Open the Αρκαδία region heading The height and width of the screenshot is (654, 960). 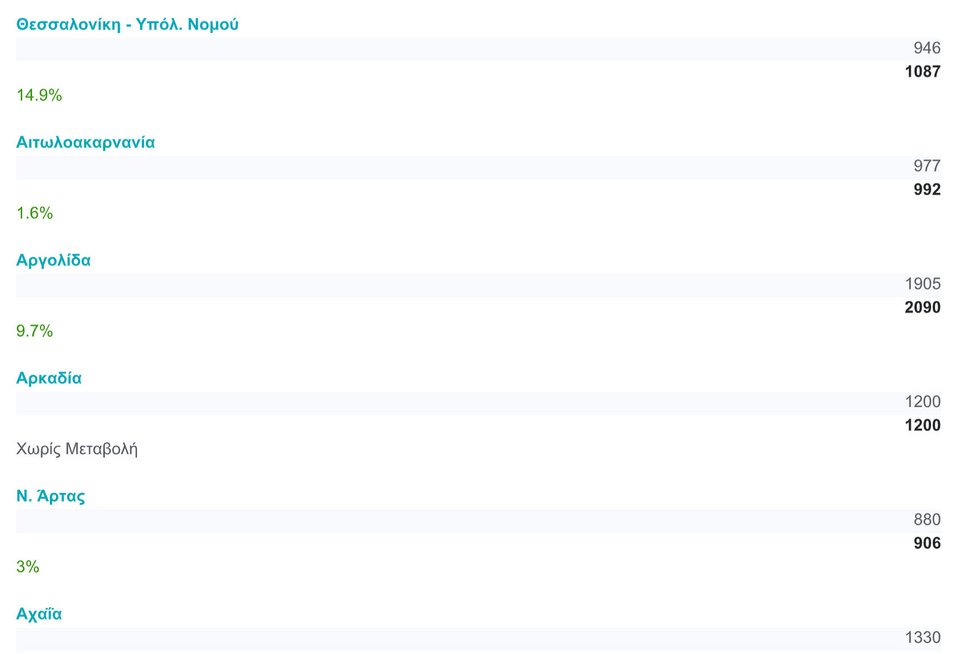[49, 378]
